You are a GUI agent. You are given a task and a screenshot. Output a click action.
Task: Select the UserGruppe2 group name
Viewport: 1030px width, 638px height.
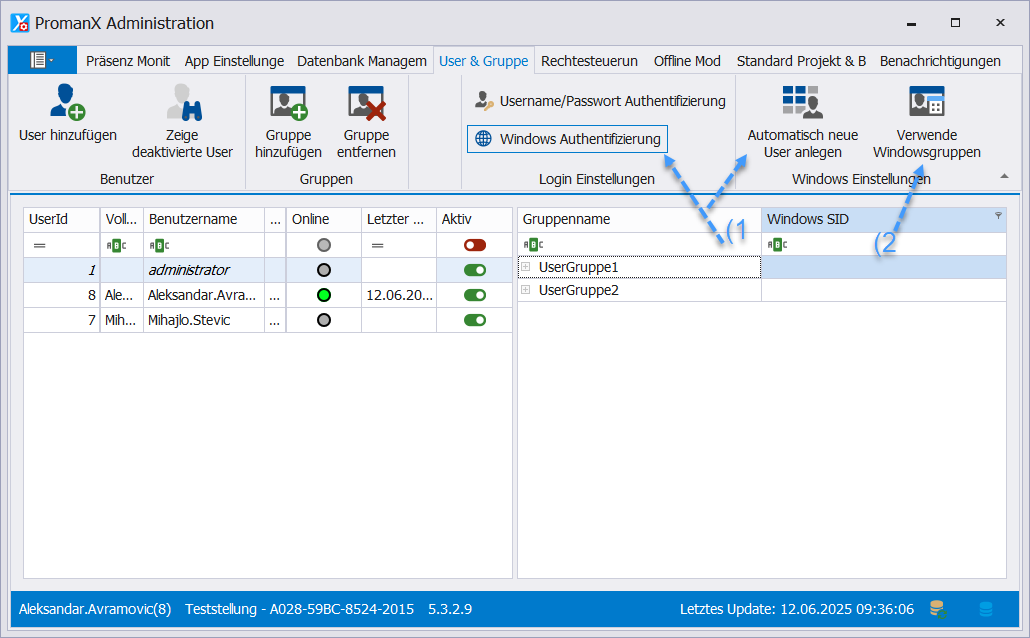pos(578,290)
